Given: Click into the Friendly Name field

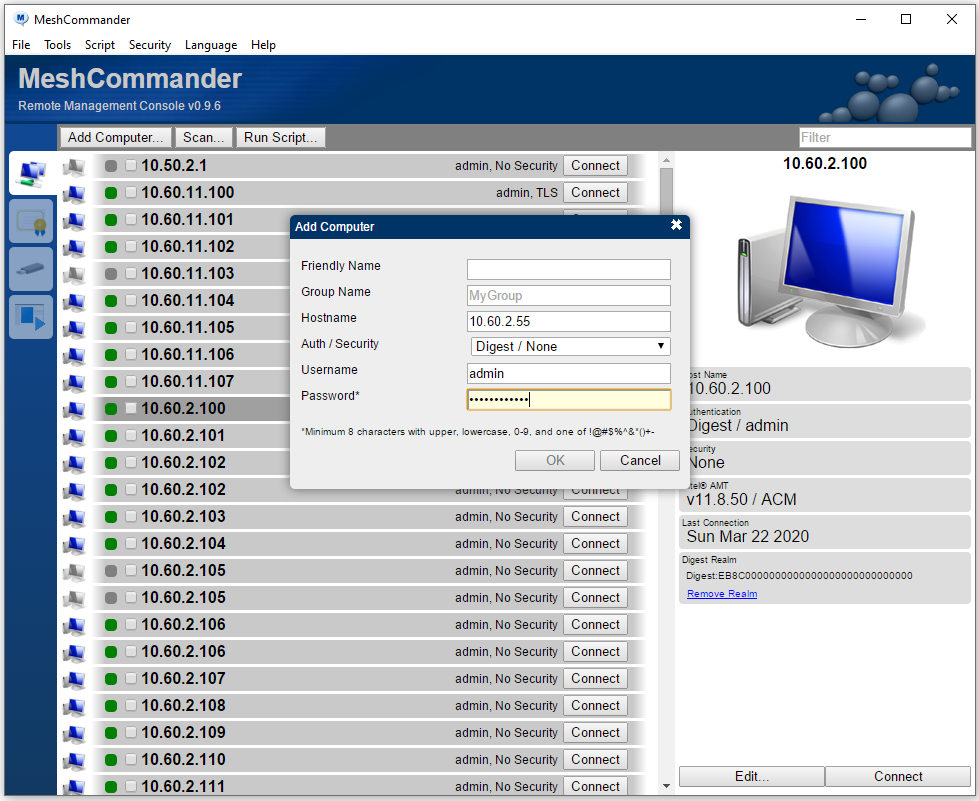Looking at the screenshot, I should (568, 269).
